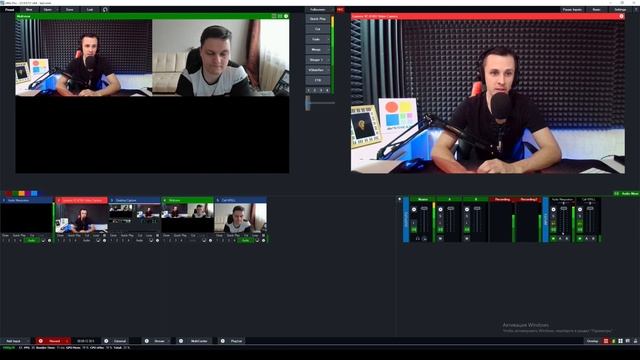Open the Merge transition dropdown arrow
The image size is (640, 360).
328,49
